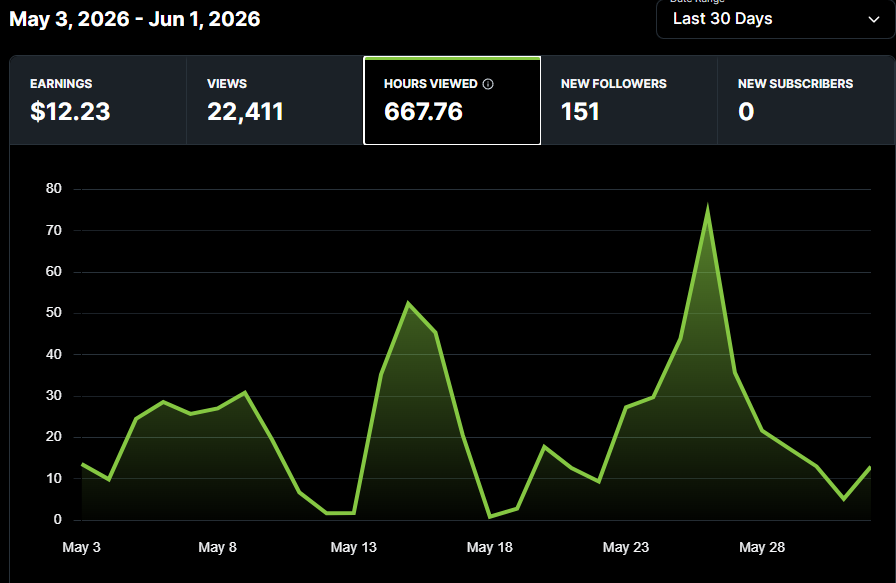Screen dimensions: 896x583
Task: Click the 20 y-axis value
Action: 54,437
